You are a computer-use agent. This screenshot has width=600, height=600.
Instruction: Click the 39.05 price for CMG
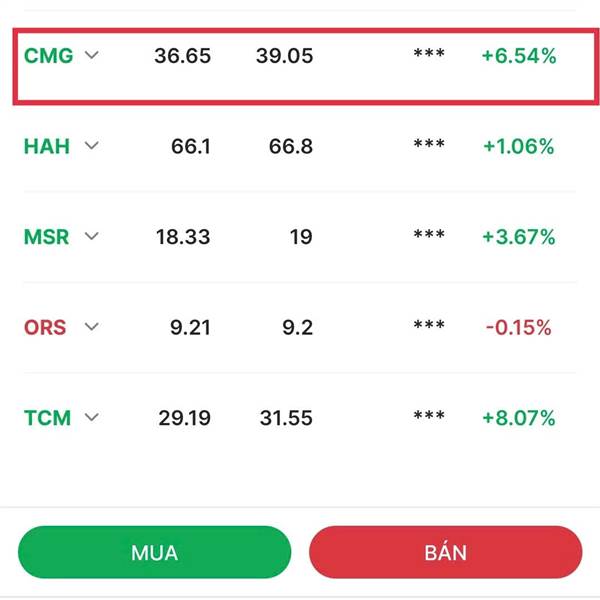(x=285, y=56)
